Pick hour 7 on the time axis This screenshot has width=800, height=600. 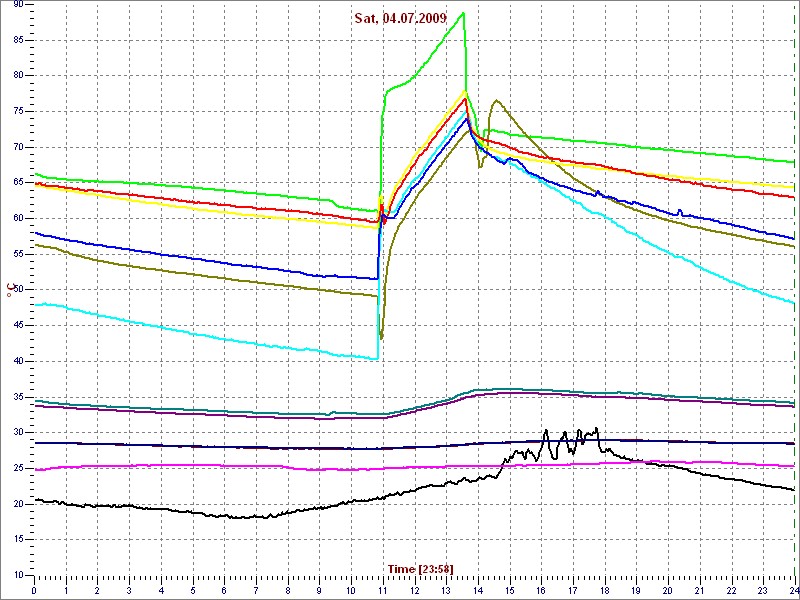(256, 591)
